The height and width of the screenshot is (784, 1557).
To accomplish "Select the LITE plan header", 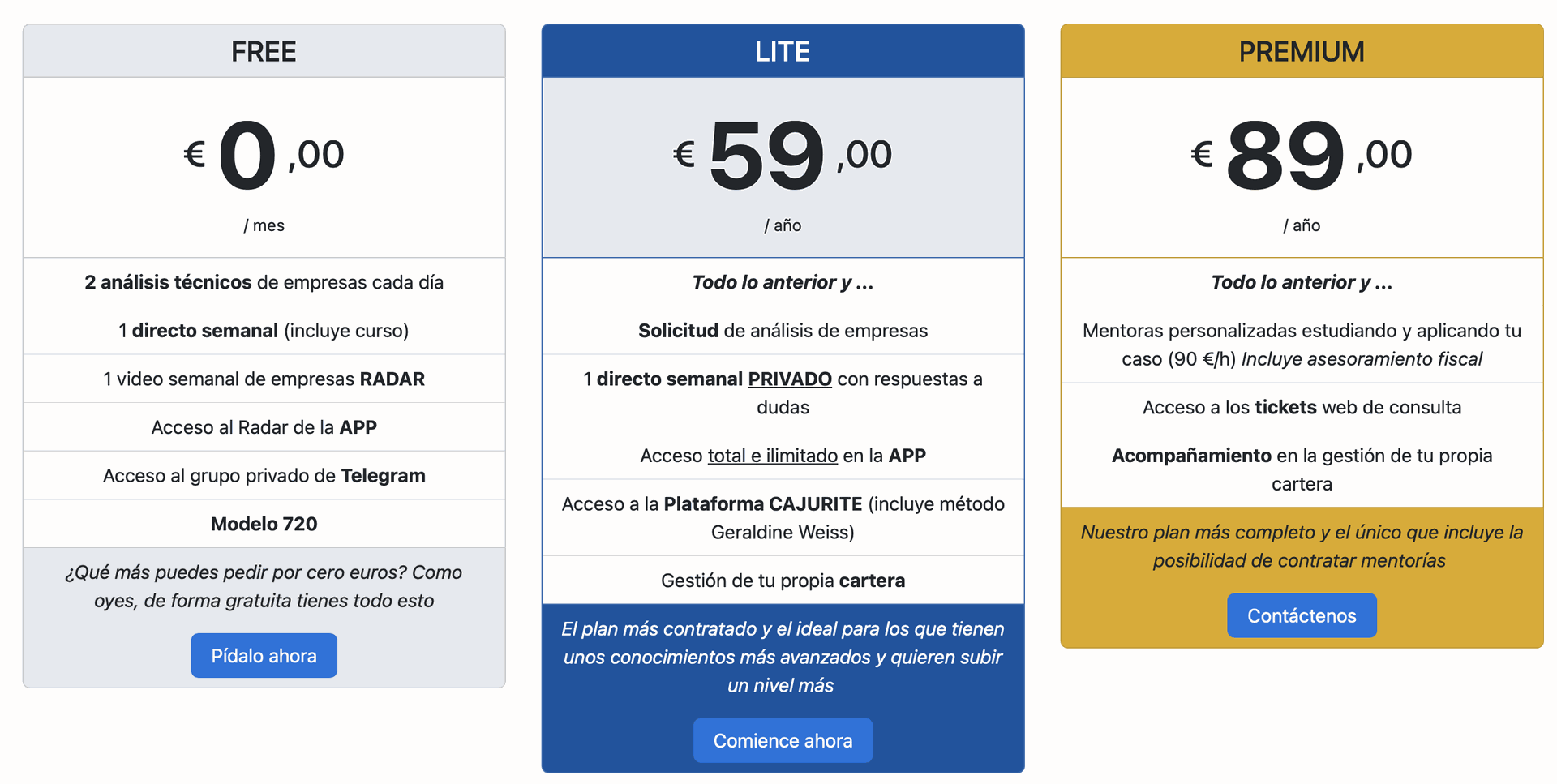I will (783, 51).
